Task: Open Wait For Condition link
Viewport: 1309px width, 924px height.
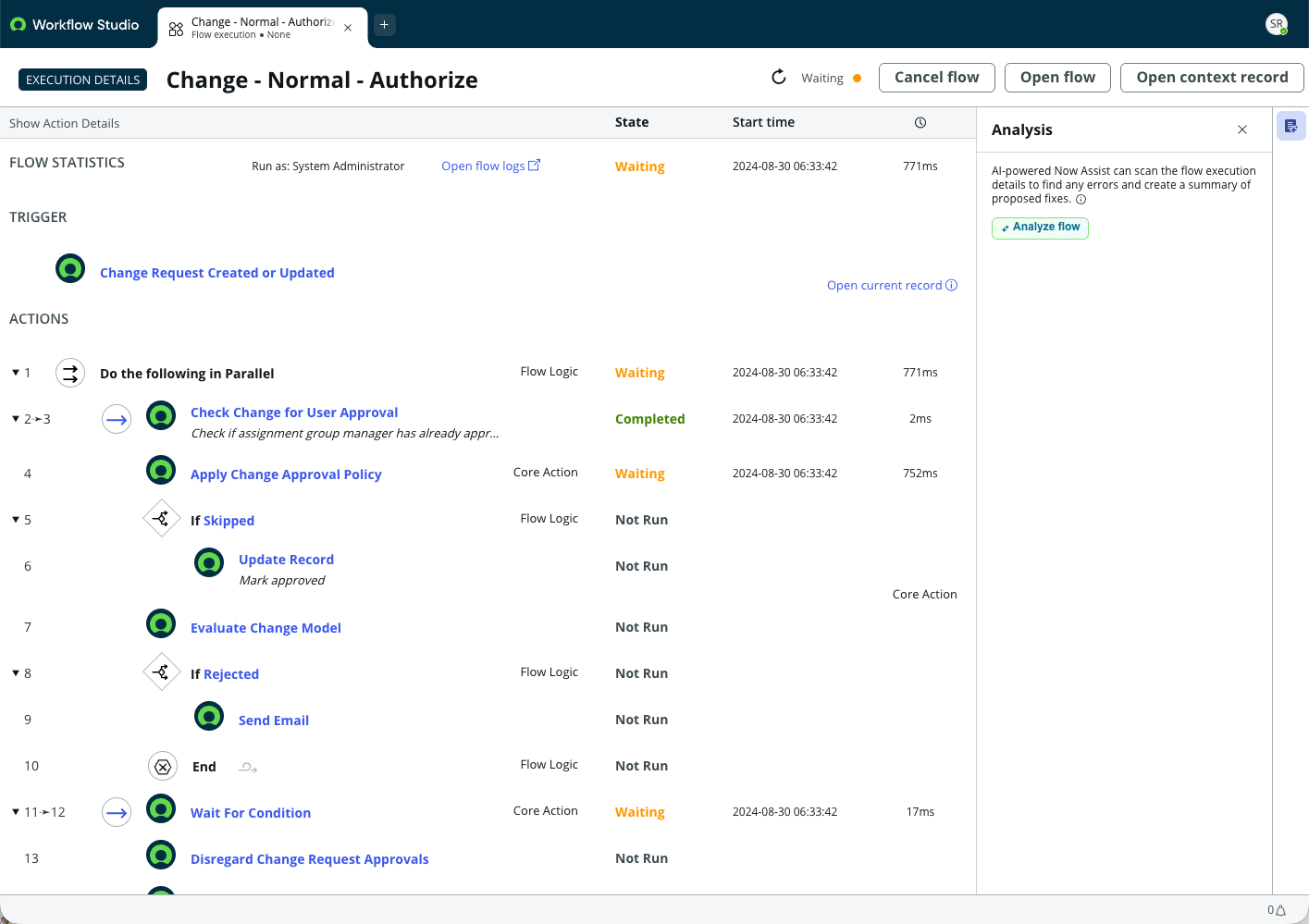Action: click(x=251, y=813)
